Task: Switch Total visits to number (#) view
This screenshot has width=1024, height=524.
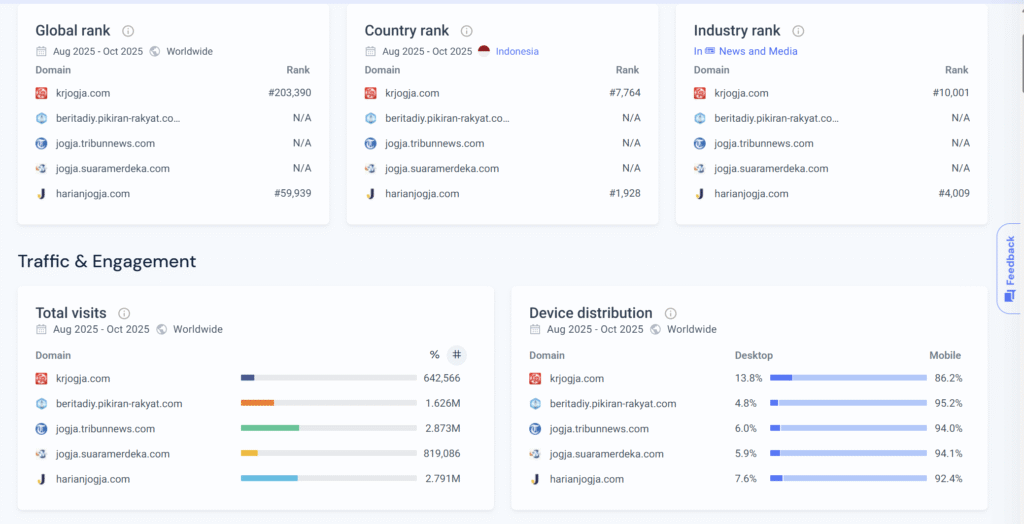Action: pos(456,355)
